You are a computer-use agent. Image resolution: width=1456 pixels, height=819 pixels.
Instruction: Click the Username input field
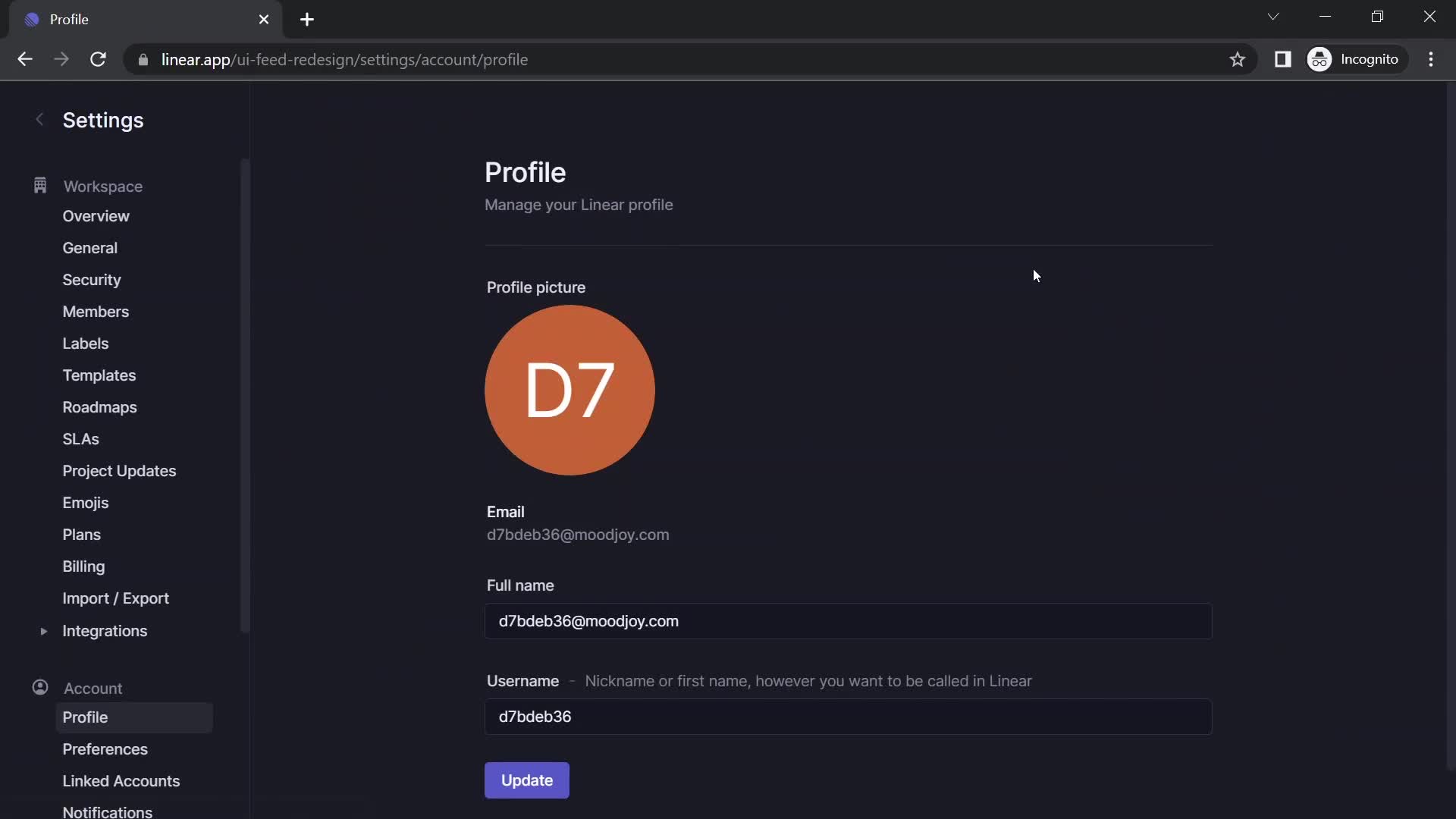[x=847, y=716]
